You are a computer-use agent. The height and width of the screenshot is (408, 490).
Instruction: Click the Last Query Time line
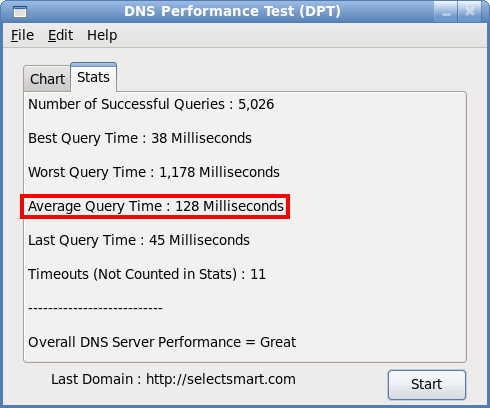tap(139, 240)
